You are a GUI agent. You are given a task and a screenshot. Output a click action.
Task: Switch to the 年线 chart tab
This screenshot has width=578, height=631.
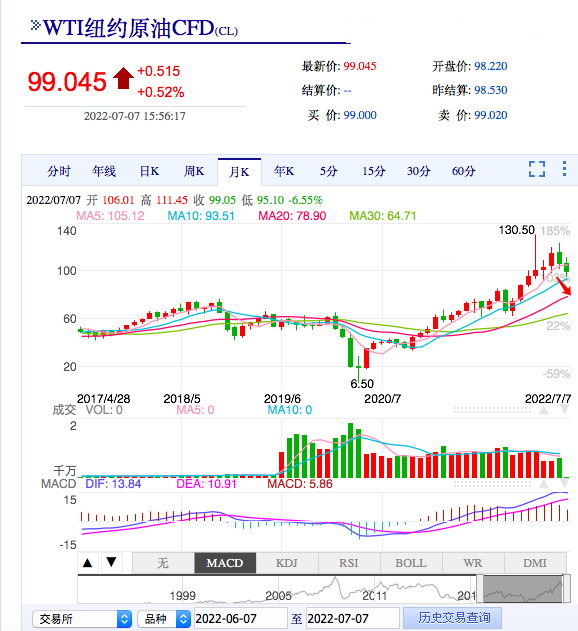(104, 171)
